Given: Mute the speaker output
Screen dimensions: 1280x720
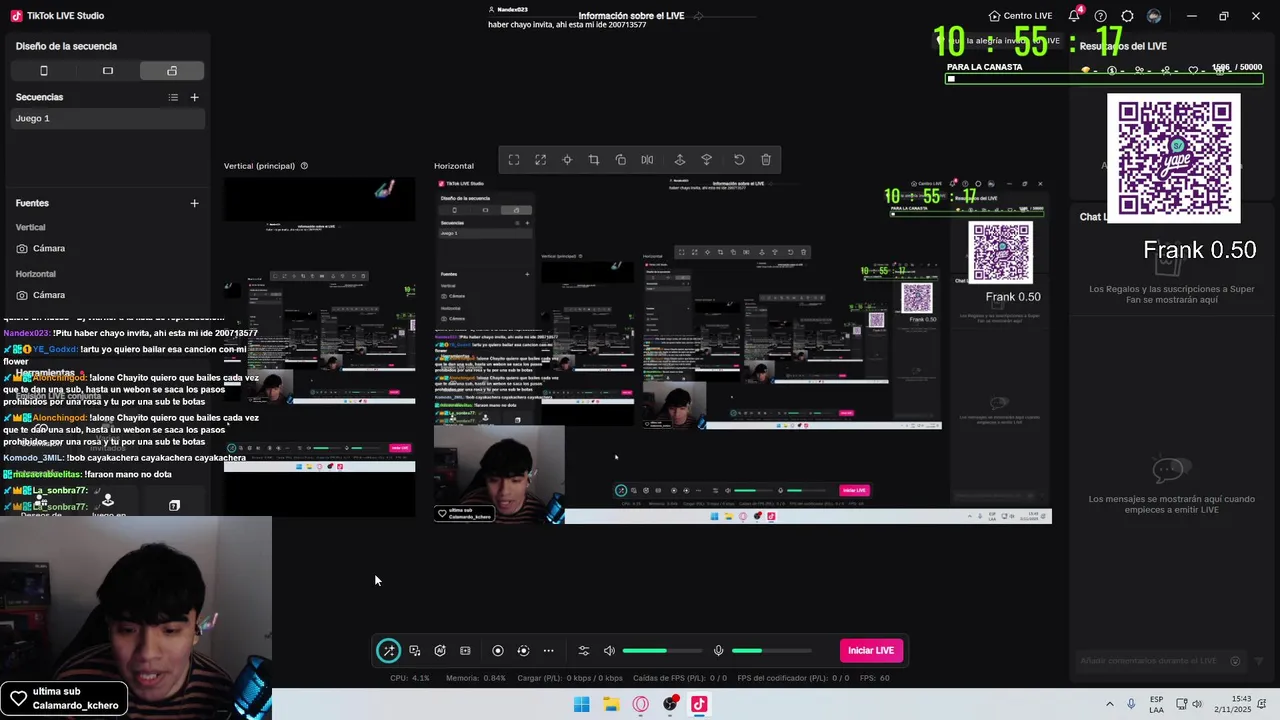Looking at the screenshot, I should click(x=609, y=651).
